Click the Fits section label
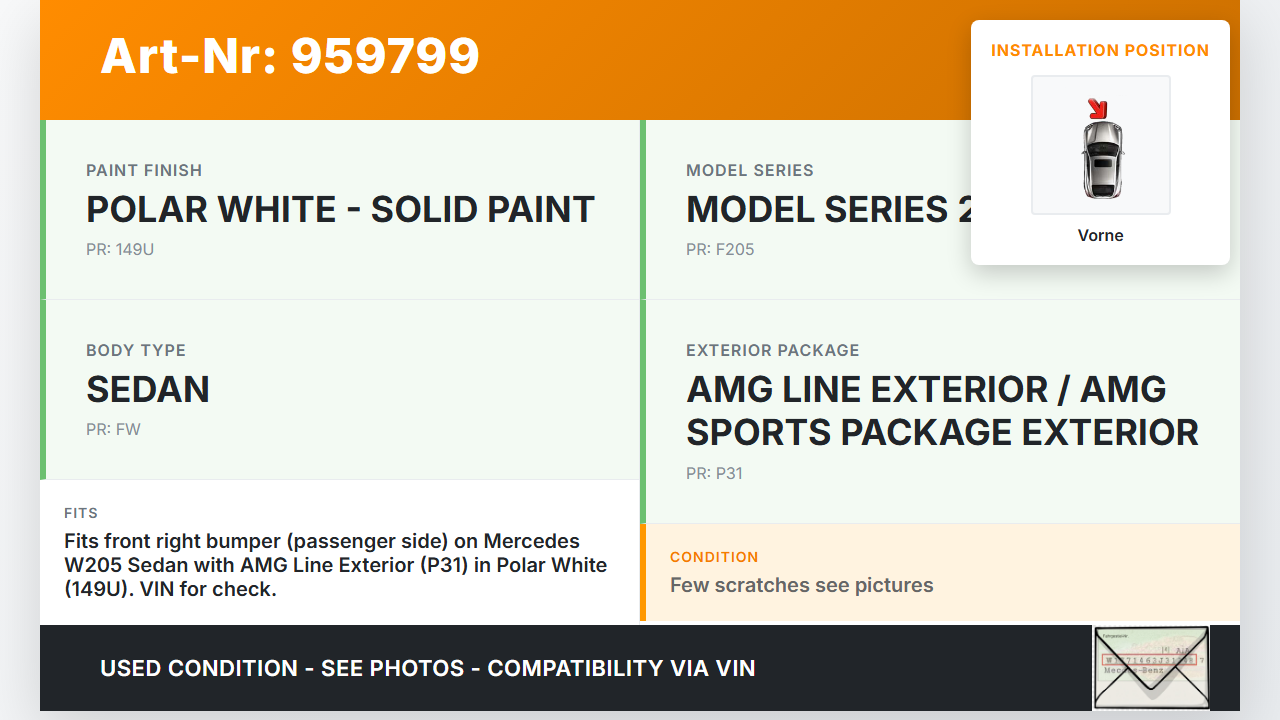1280x720 pixels. point(81,513)
